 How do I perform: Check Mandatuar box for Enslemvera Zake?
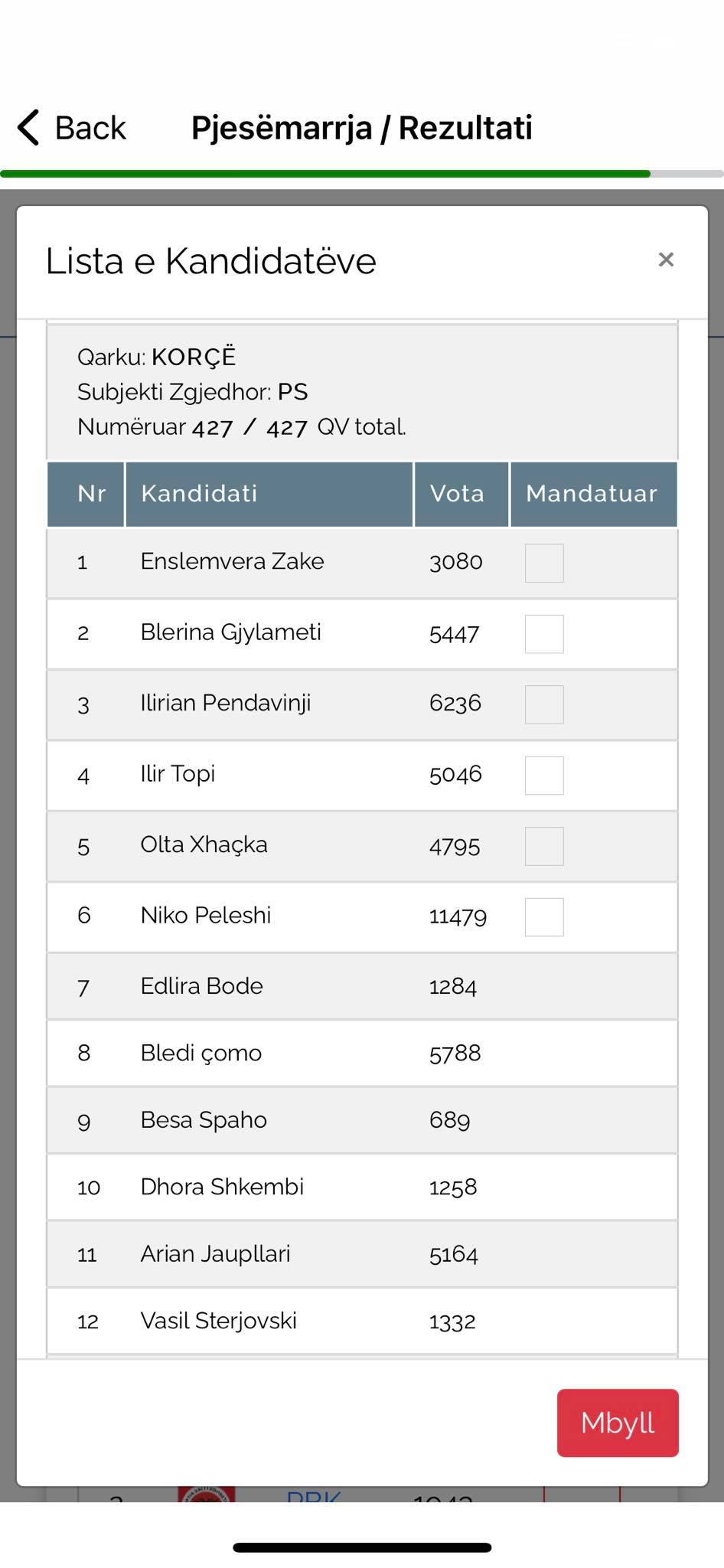pos(544,563)
